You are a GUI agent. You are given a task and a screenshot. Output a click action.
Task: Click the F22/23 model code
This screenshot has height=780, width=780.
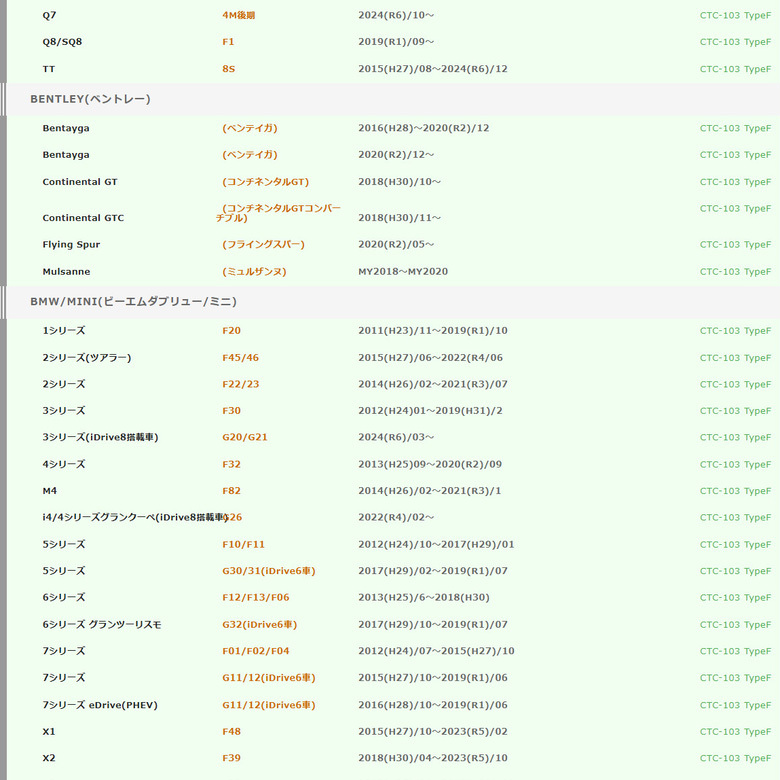coord(240,384)
